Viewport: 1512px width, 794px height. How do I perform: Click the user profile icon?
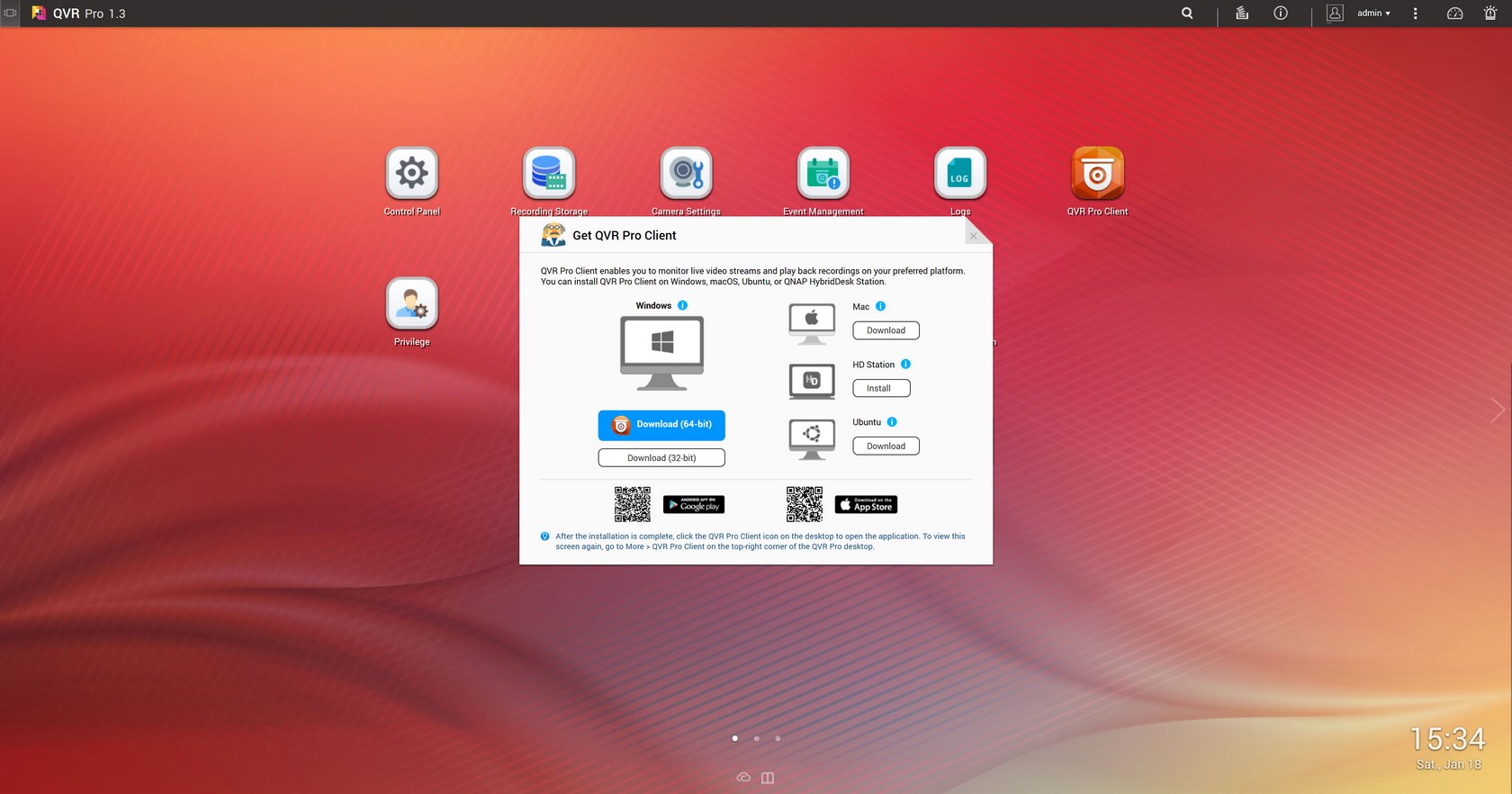point(1336,14)
